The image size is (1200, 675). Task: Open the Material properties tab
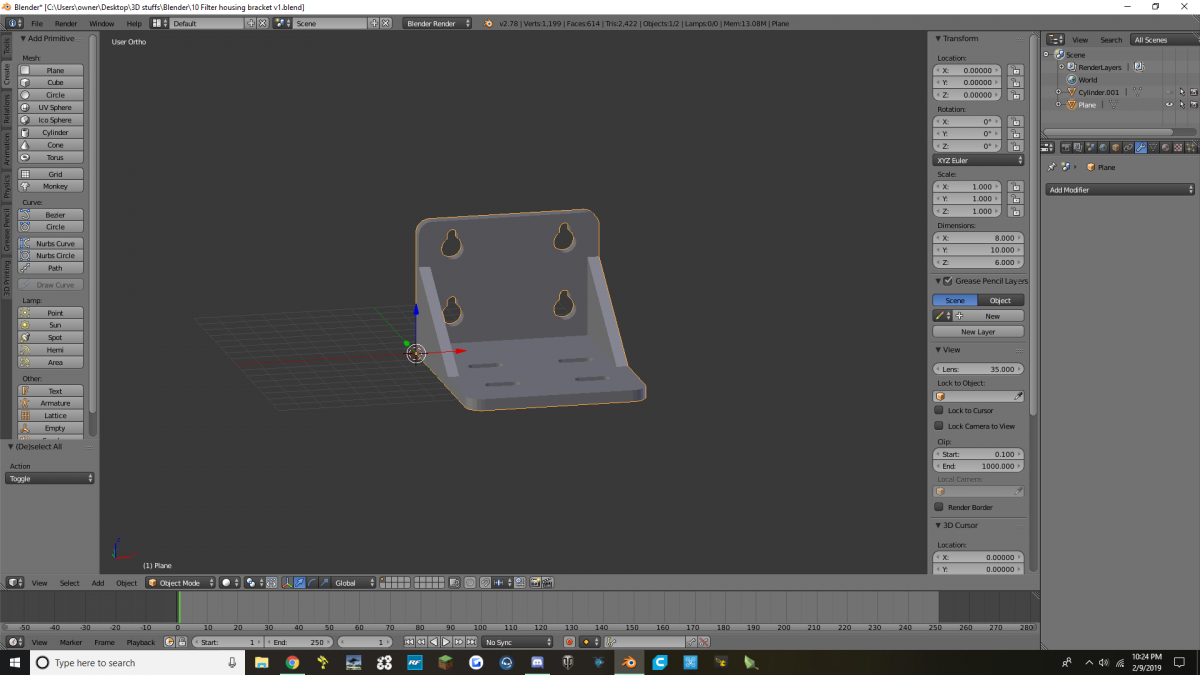(1166, 148)
